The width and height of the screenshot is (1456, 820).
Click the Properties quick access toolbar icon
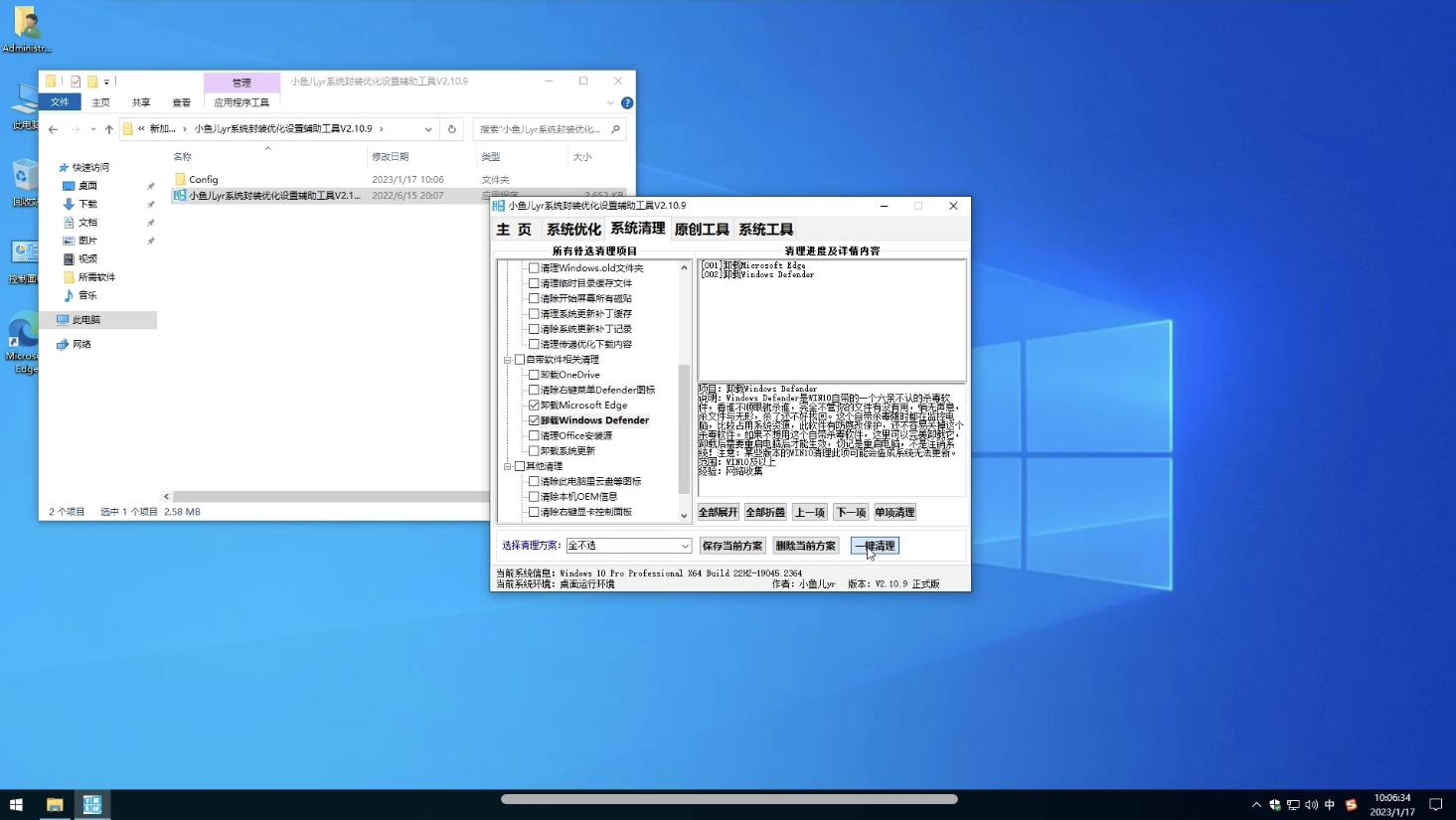coord(76,82)
